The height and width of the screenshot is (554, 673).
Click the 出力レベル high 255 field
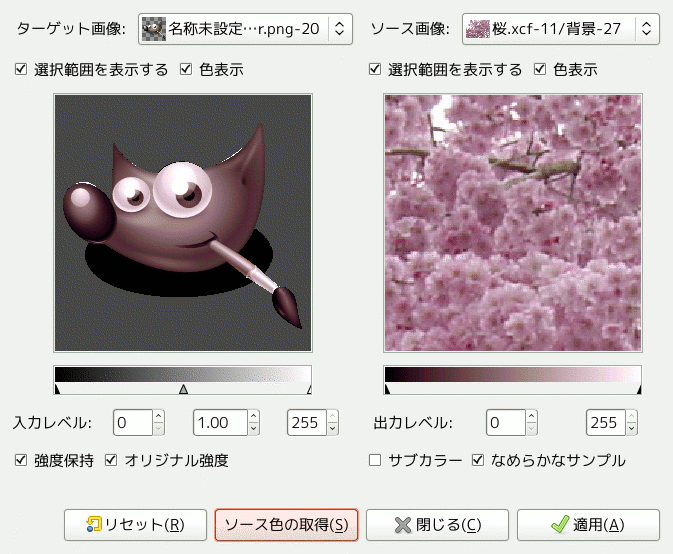point(606,423)
